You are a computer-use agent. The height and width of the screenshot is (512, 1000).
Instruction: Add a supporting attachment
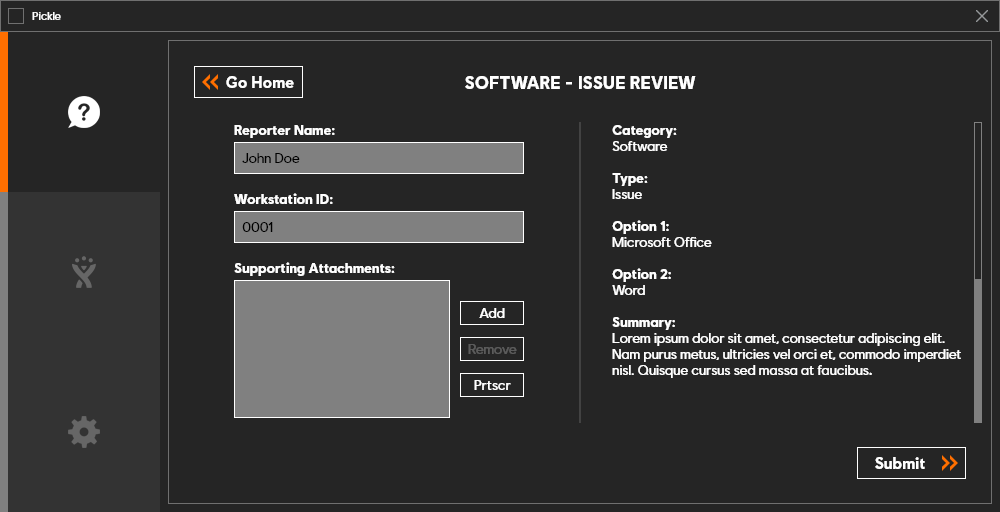tap(492, 313)
